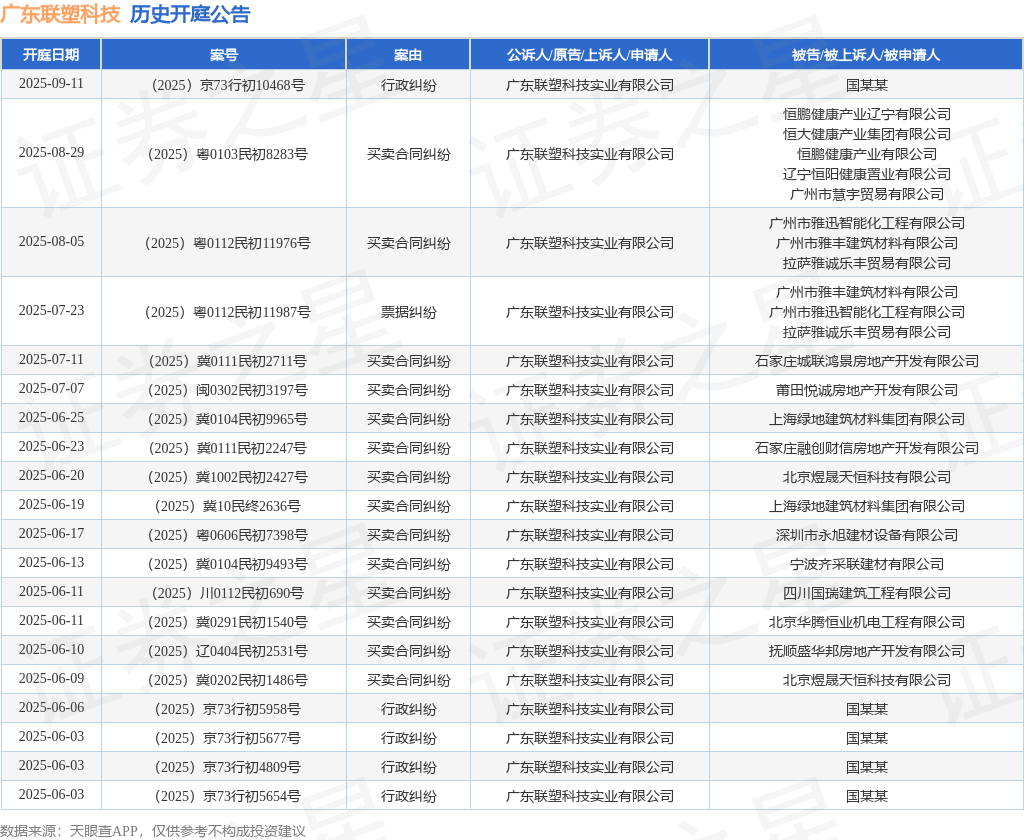
Task: Click the date 2025-06-06
Action: click(51, 707)
